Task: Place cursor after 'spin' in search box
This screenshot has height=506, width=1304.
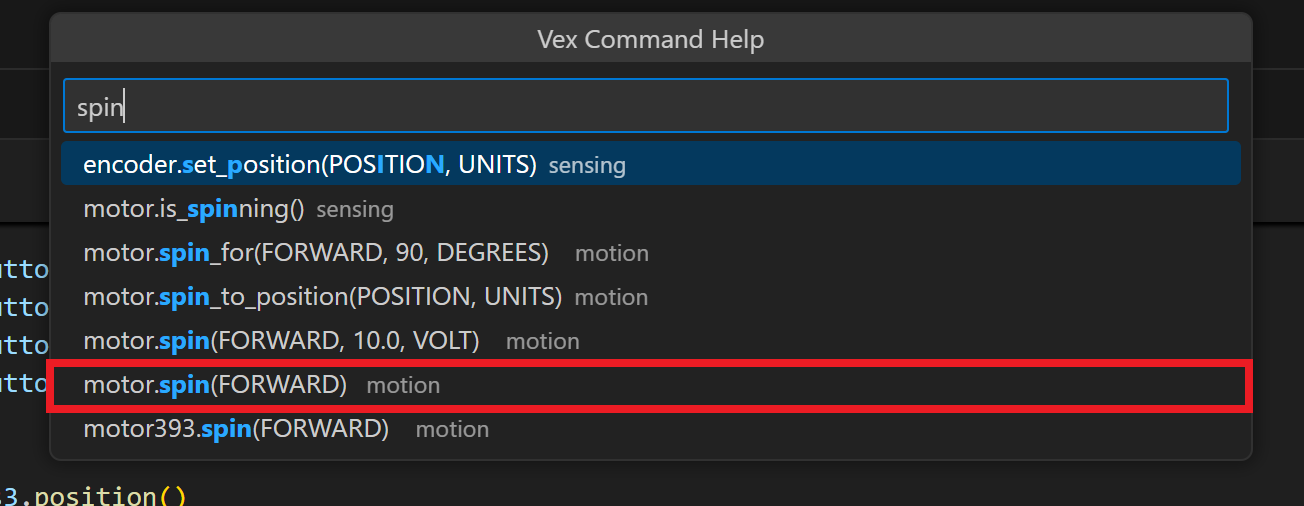Action: click(125, 107)
